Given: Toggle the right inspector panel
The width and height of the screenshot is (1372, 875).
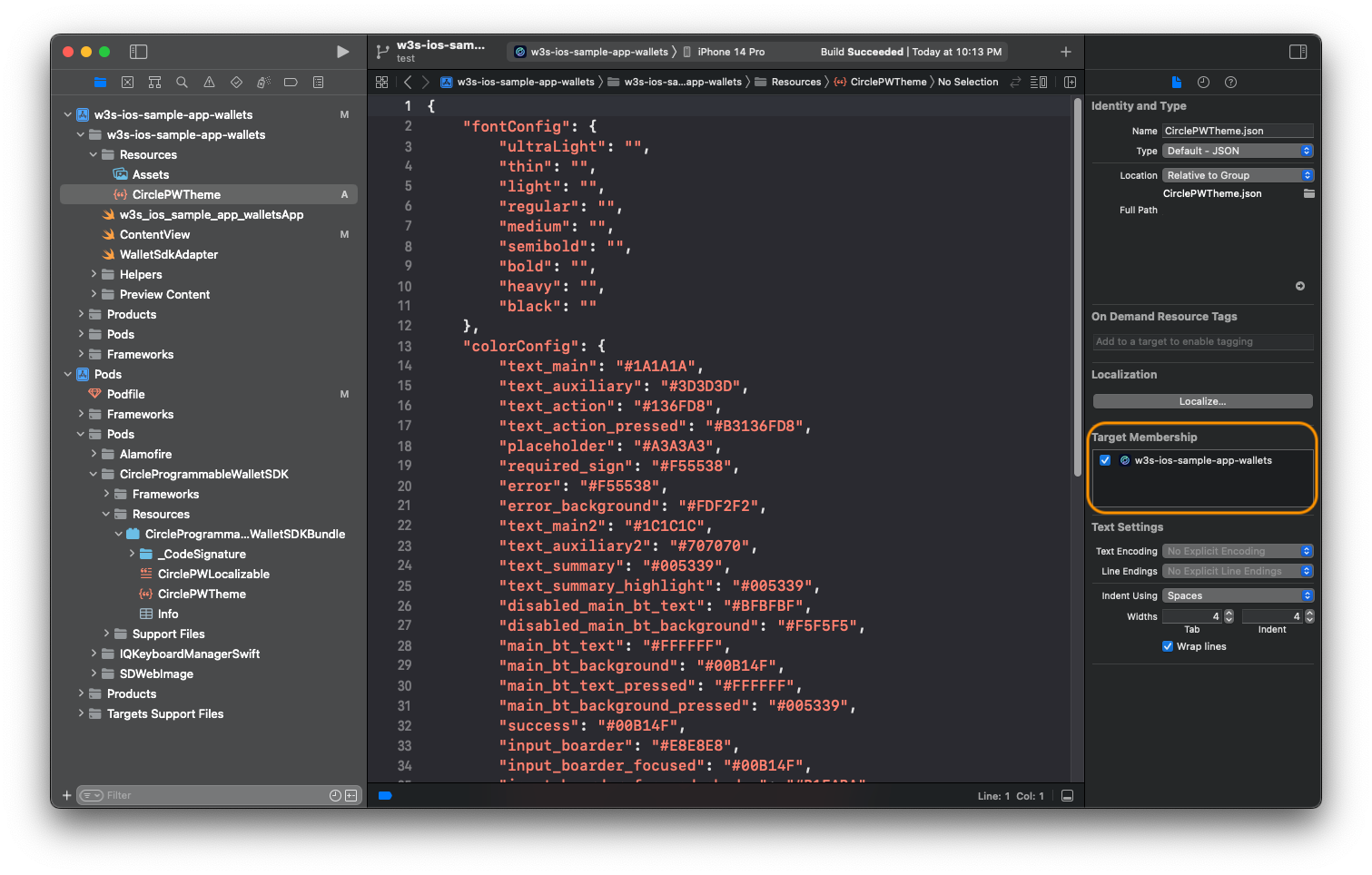Looking at the screenshot, I should [x=1298, y=52].
